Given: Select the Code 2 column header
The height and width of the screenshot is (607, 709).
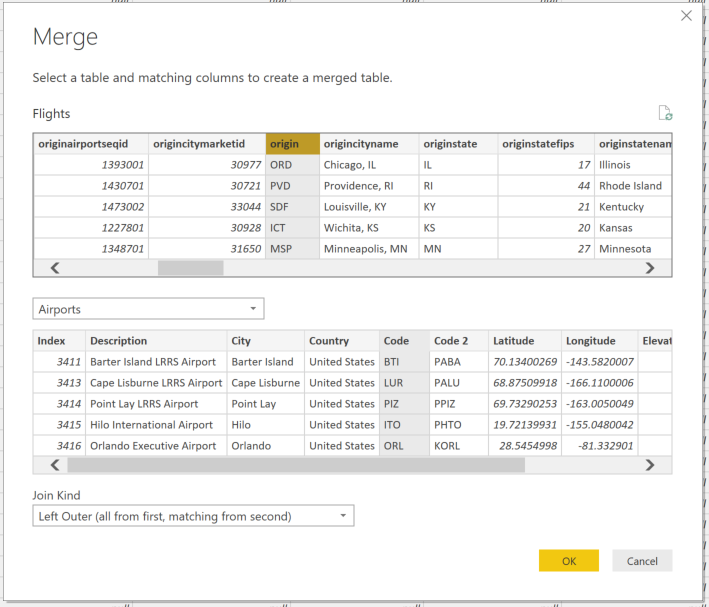Looking at the screenshot, I should (458, 341).
